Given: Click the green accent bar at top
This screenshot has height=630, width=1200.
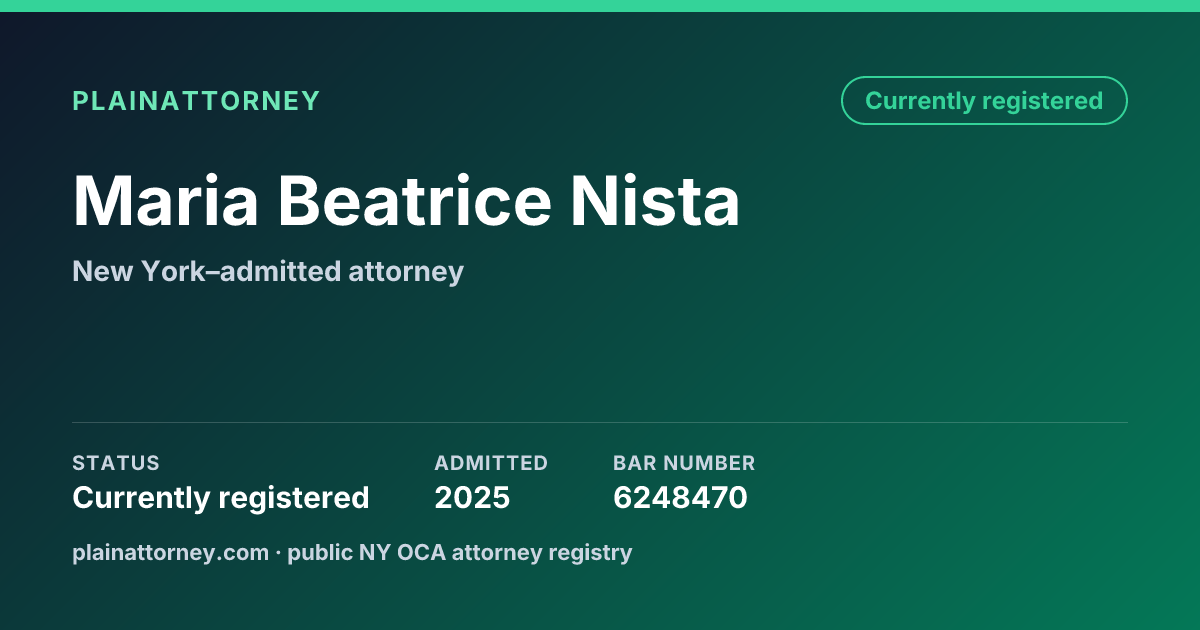Looking at the screenshot, I should [600, 6].
